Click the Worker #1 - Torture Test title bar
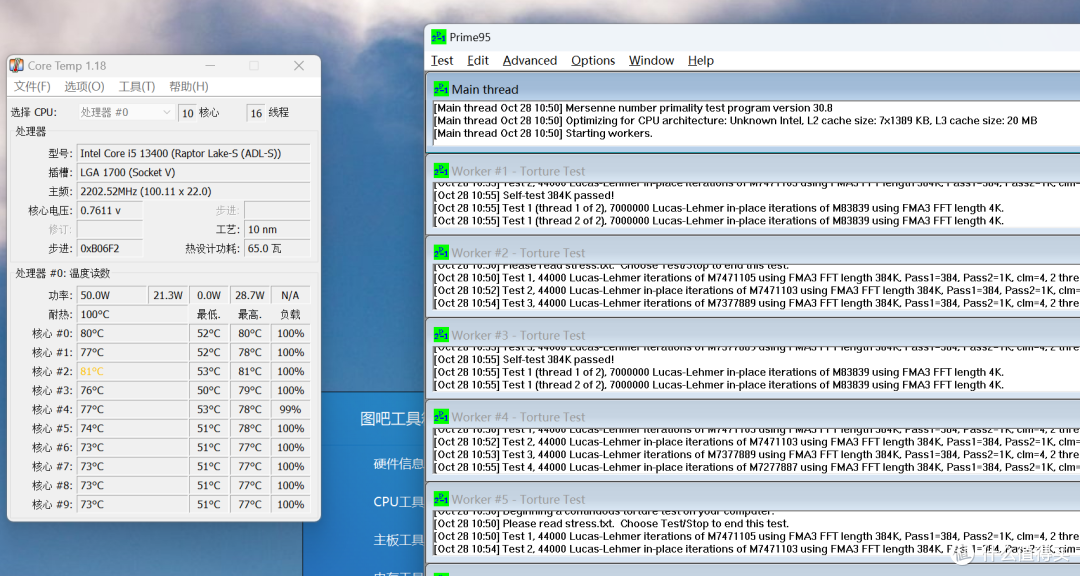This screenshot has width=1080, height=576. 753,171
